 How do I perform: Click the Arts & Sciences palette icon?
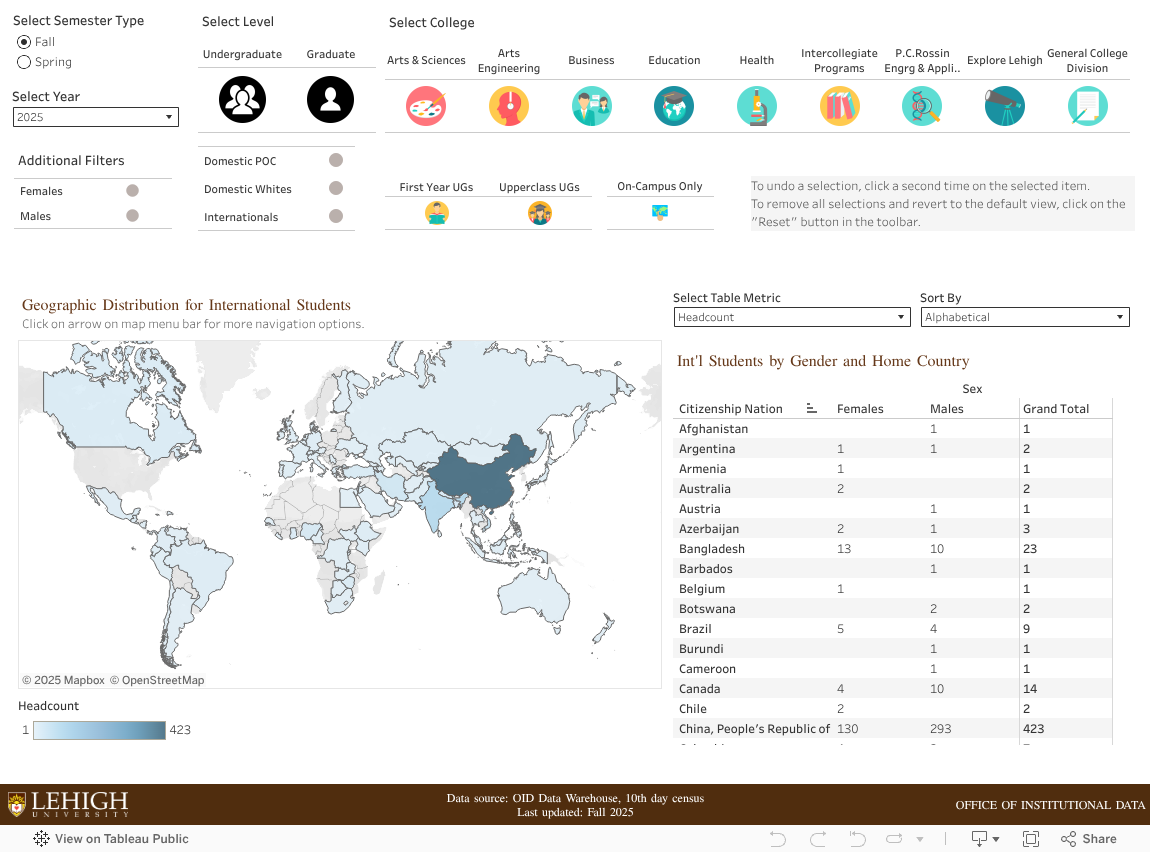[x=426, y=106]
